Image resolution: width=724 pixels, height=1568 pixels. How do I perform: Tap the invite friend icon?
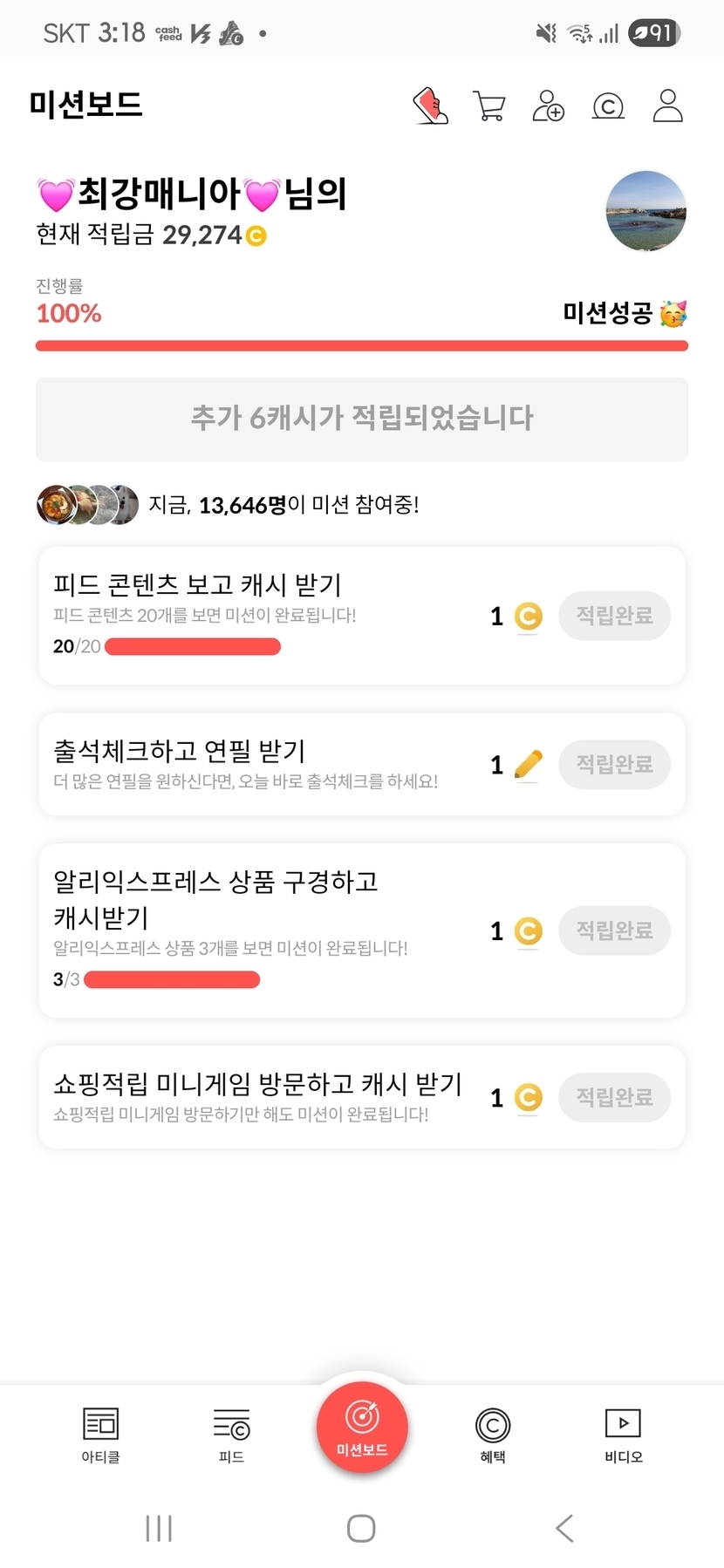pyautogui.click(x=548, y=106)
